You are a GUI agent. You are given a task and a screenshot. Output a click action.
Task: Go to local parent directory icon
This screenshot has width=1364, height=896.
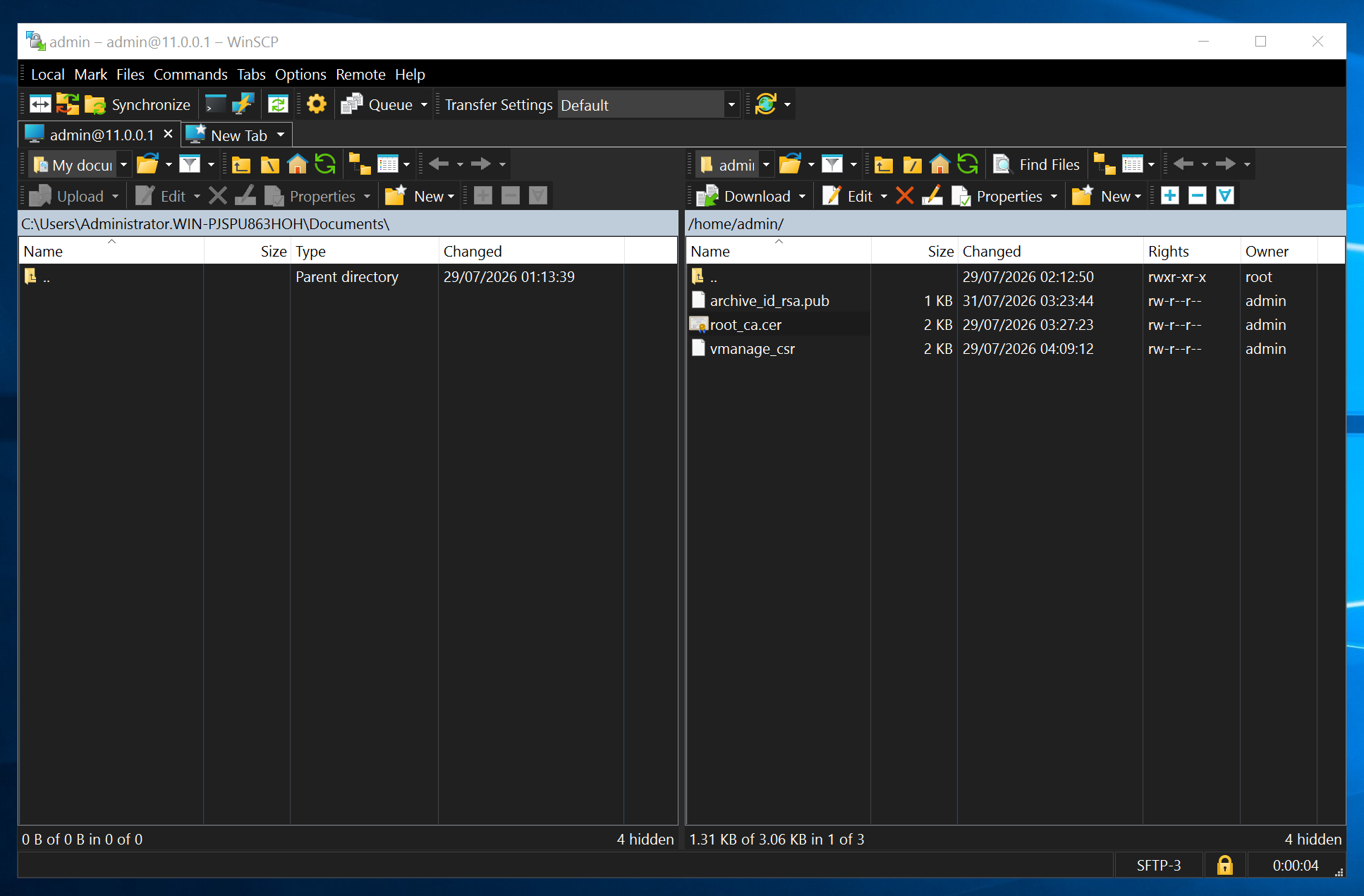click(241, 164)
